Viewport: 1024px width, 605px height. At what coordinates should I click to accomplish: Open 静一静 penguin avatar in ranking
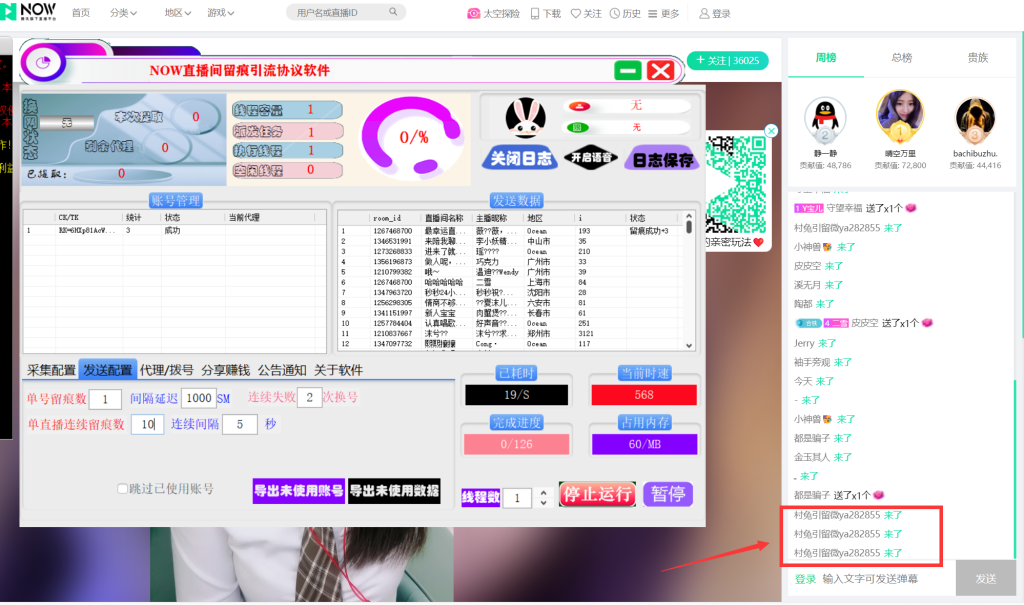[x=825, y=120]
